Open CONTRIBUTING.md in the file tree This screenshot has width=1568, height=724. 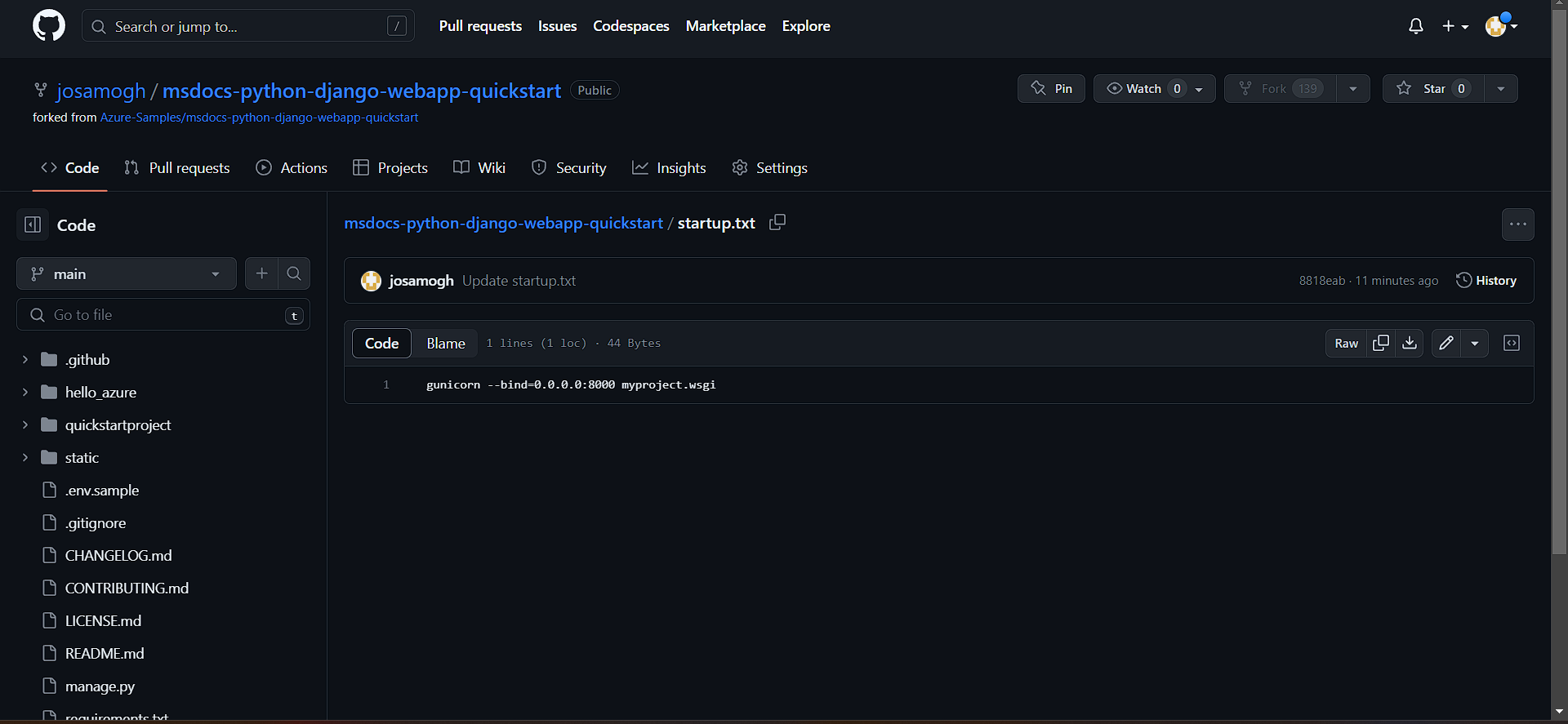[127, 588]
